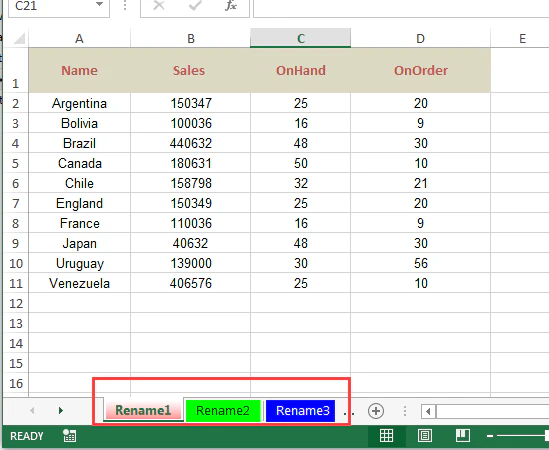Click the Enter checkmark in formula bar
Viewport: 549px width, 450px height.
(x=195, y=6)
